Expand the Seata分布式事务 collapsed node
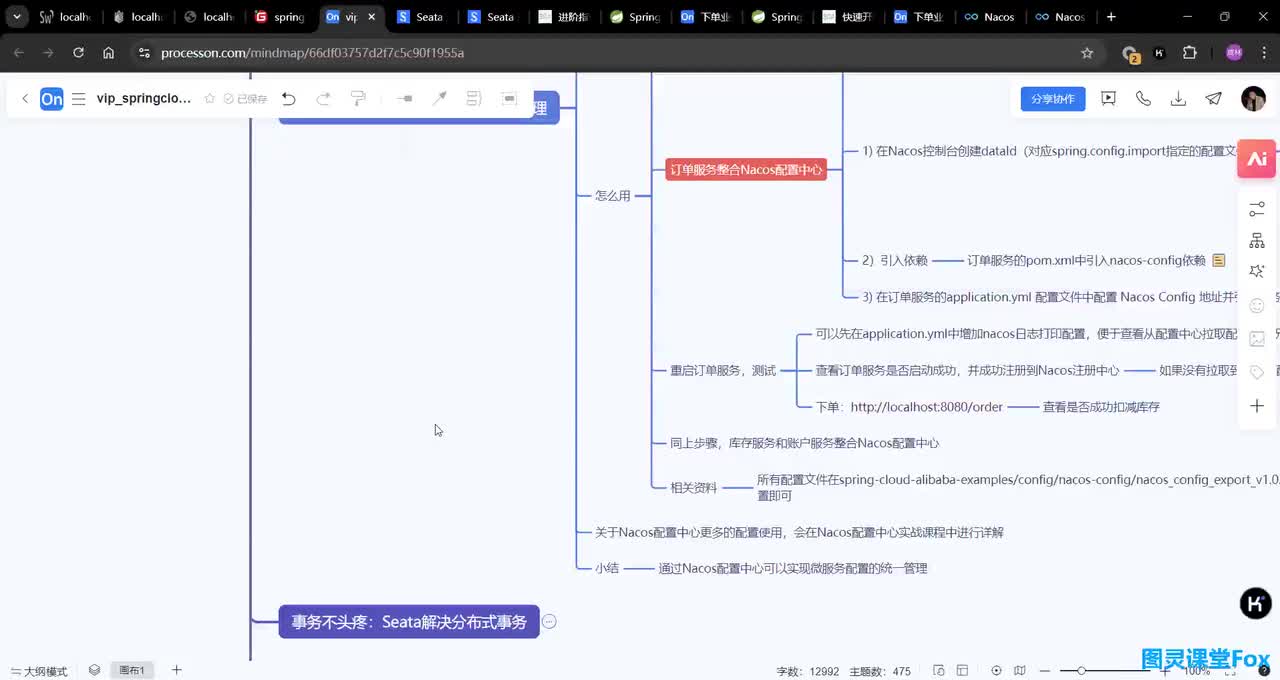Viewport: 1280px width, 680px height. click(549, 622)
